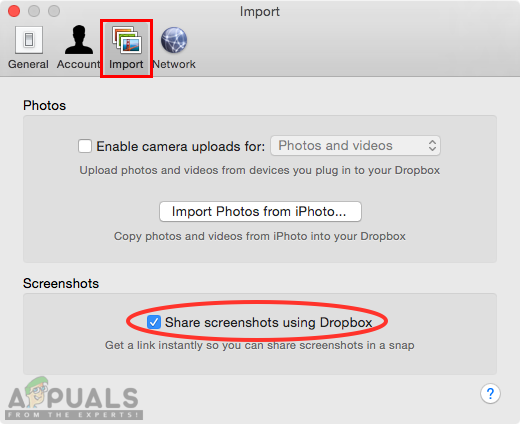Click the zoom button in title bar
This screenshot has width=520, height=424.
coord(54,11)
